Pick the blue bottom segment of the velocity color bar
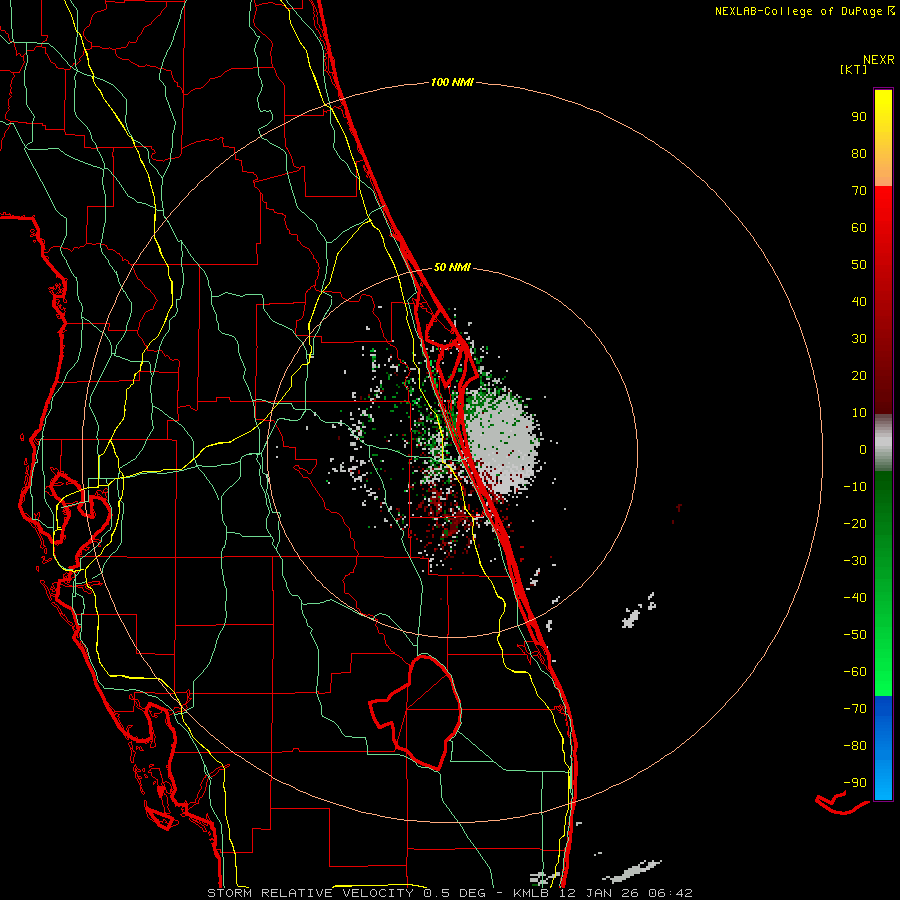This screenshot has height=900, width=900. 883,748
